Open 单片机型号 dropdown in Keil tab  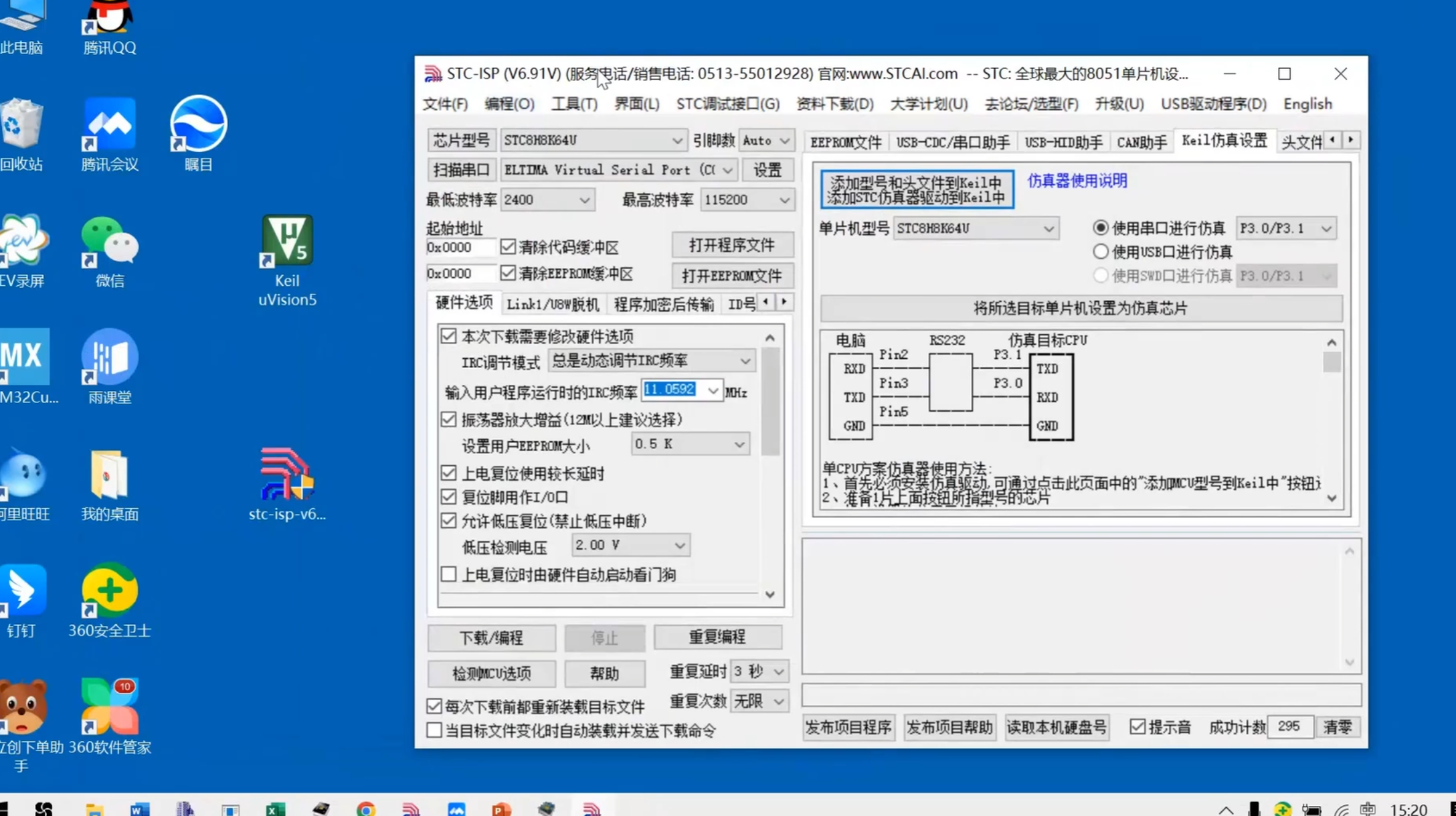[x=976, y=228]
